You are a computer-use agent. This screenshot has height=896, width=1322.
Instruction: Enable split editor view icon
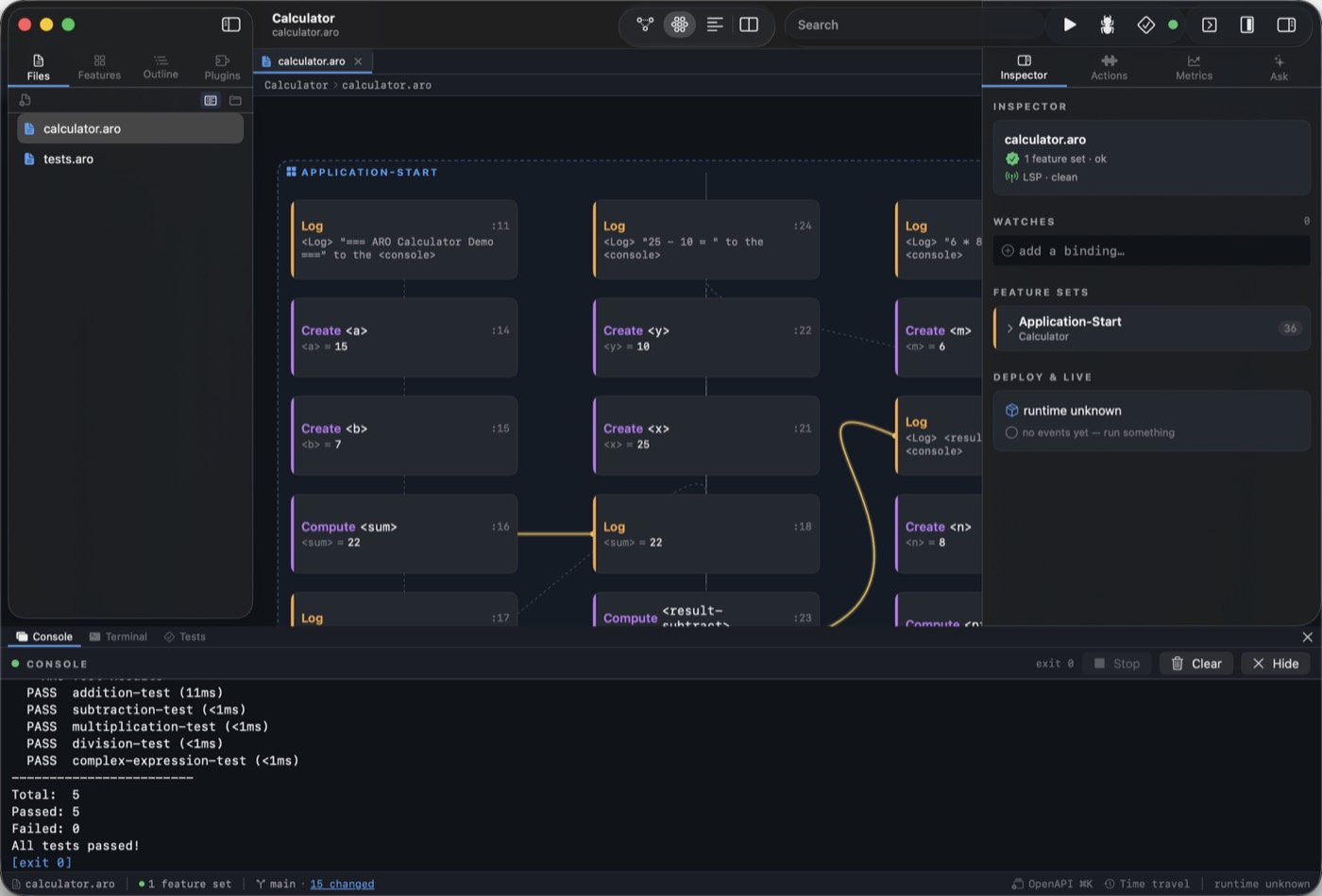(x=749, y=25)
